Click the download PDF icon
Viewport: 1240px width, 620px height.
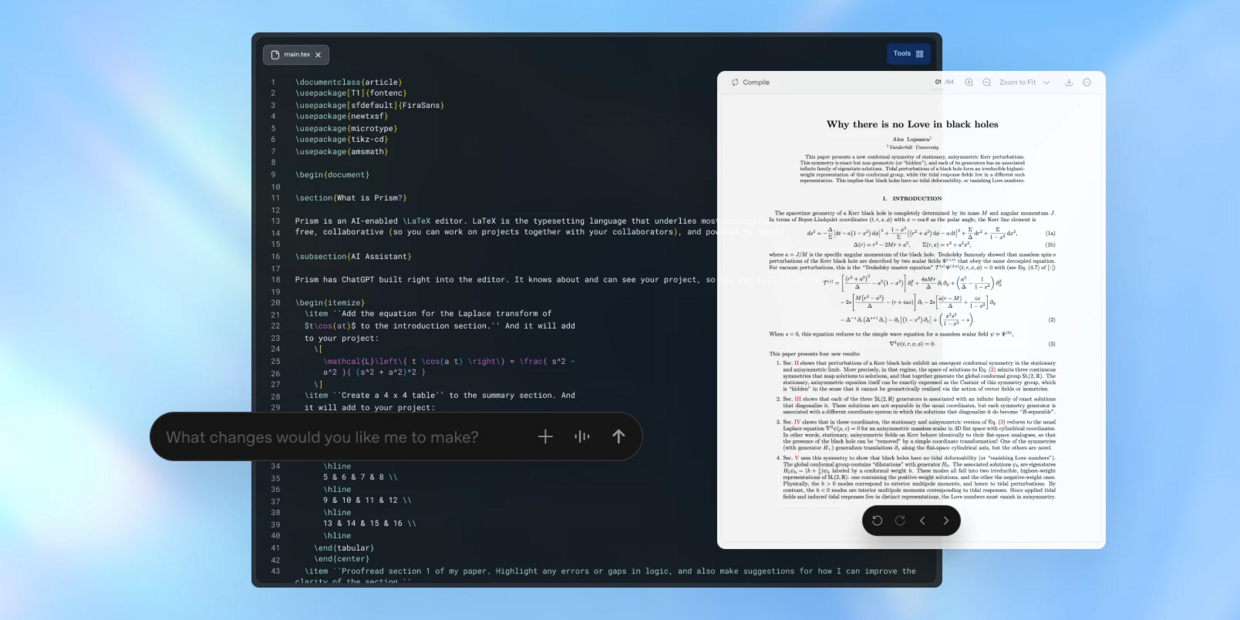point(1069,82)
